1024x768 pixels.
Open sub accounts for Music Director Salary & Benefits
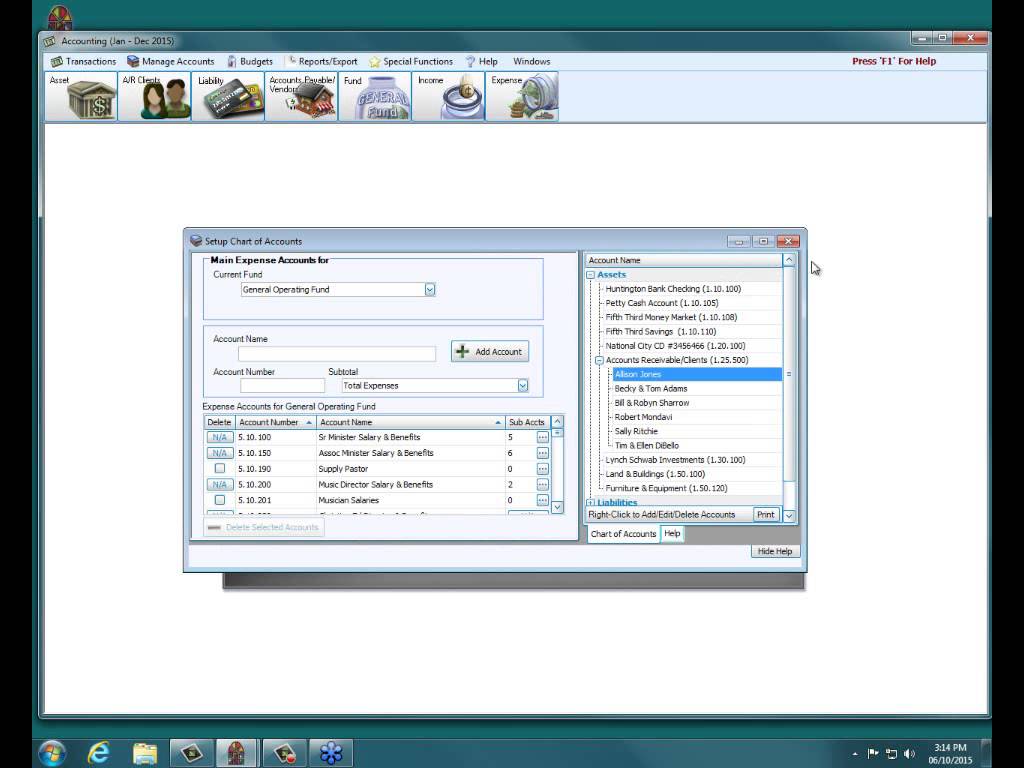point(541,484)
